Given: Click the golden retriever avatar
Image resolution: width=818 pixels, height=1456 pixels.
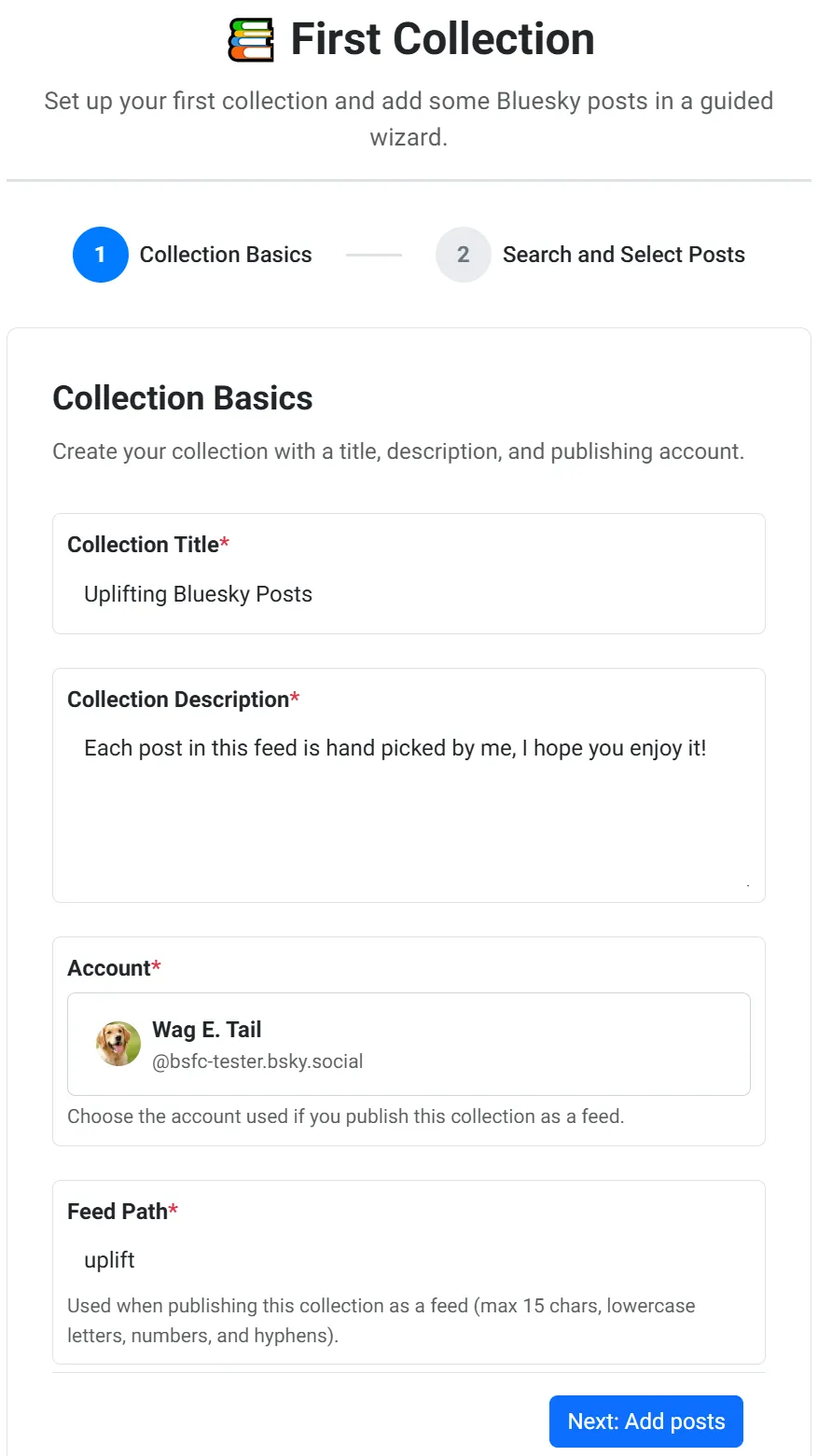Looking at the screenshot, I should (118, 1044).
